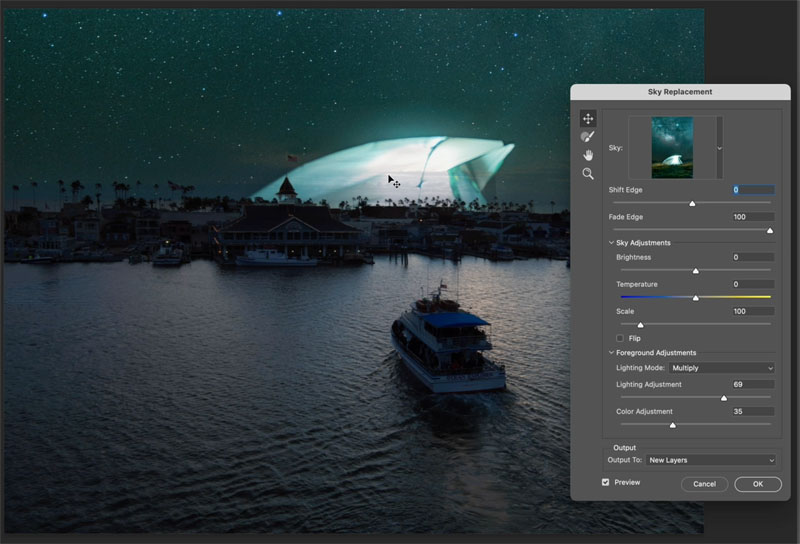Image resolution: width=800 pixels, height=544 pixels.
Task: Click the Brightness value field
Action: pyautogui.click(x=753, y=257)
